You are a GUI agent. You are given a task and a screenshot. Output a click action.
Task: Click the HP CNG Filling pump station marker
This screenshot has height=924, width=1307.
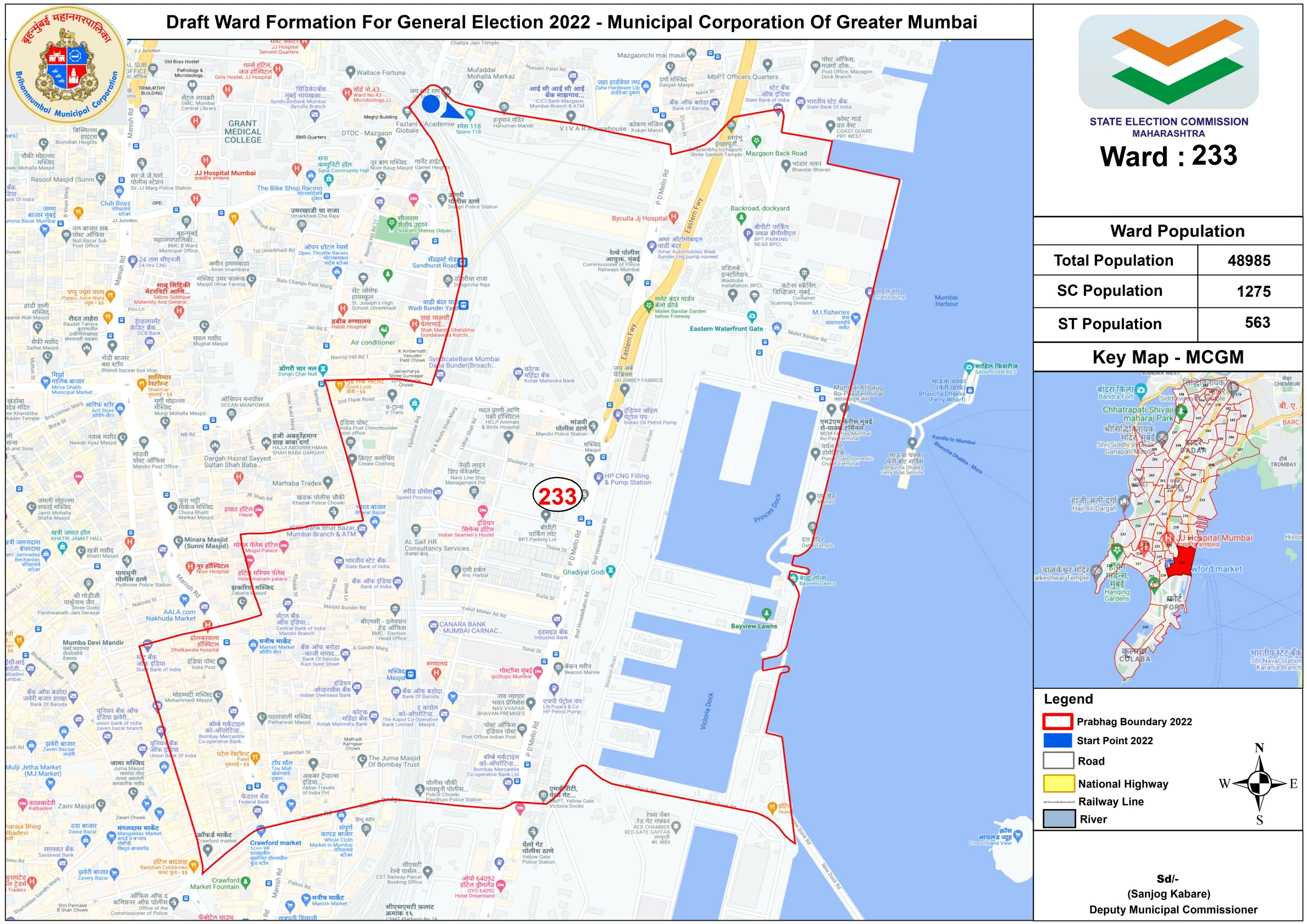[598, 478]
